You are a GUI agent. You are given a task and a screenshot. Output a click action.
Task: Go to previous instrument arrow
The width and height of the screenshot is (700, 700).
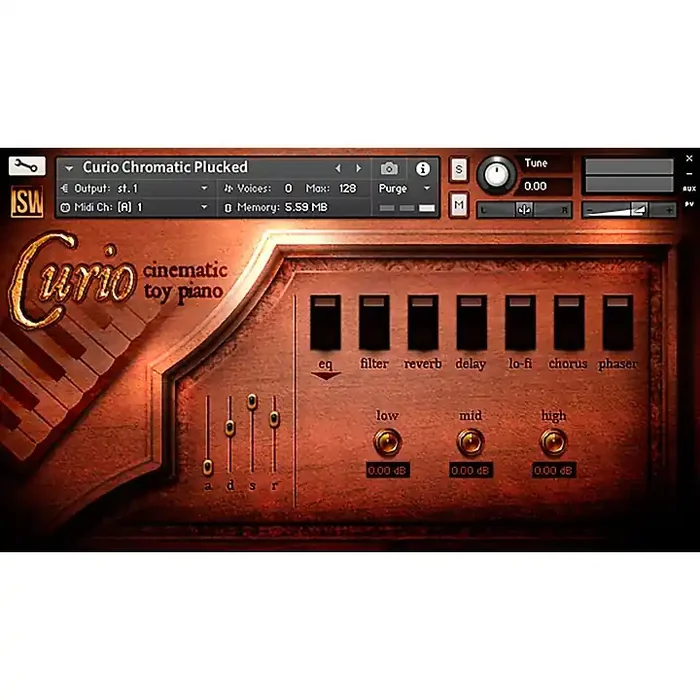pyautogui.click(x=338, y=168)
